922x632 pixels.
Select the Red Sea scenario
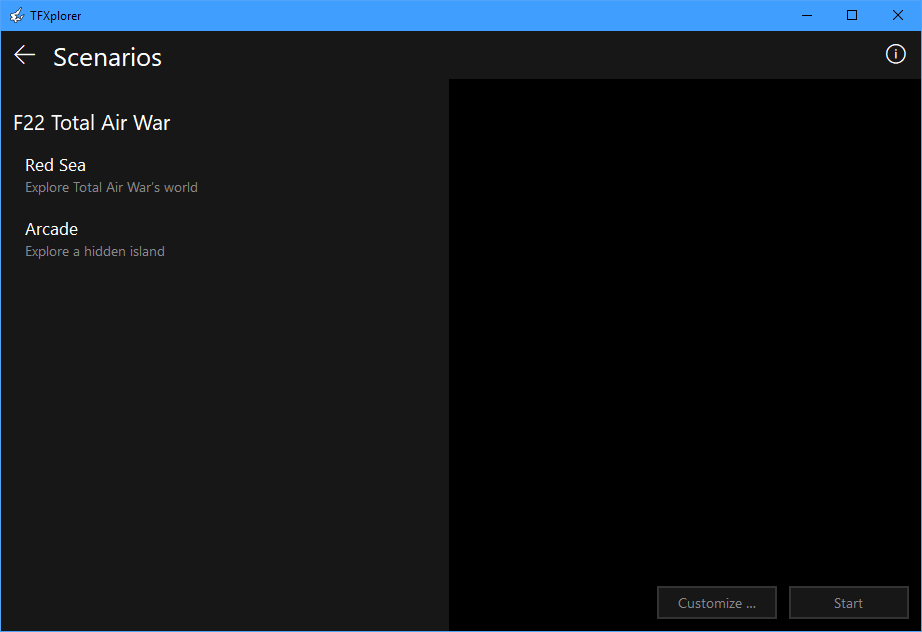pyautogui.click(x=56, y=166)
